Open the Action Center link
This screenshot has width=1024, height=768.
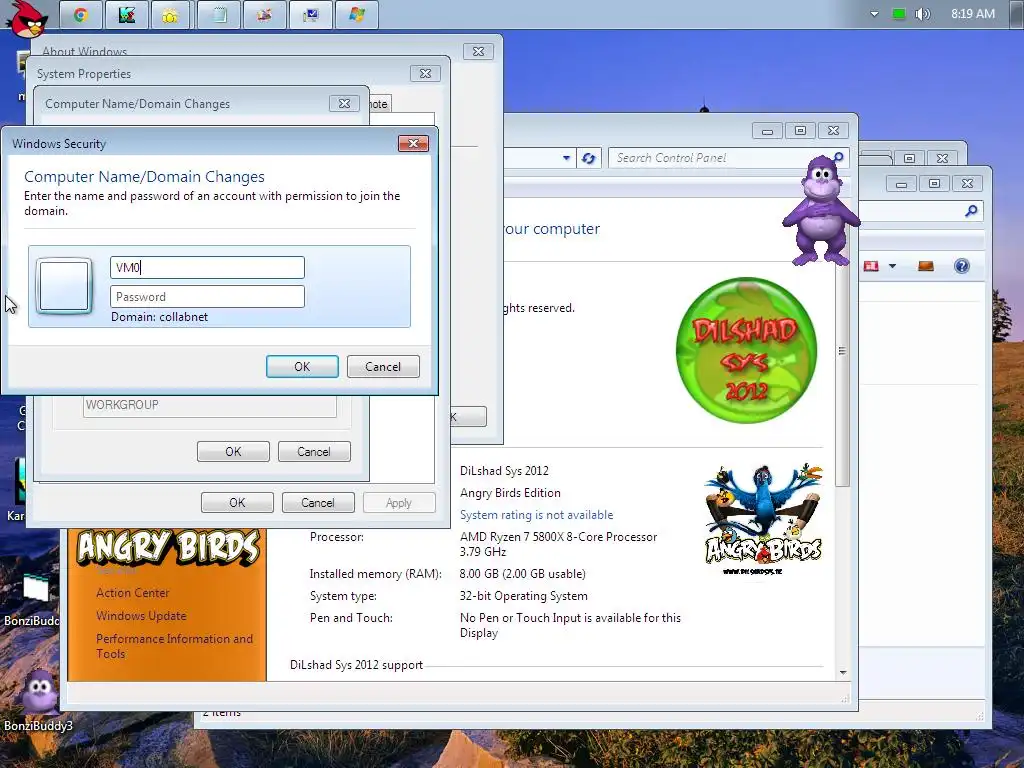coord(133,592)
